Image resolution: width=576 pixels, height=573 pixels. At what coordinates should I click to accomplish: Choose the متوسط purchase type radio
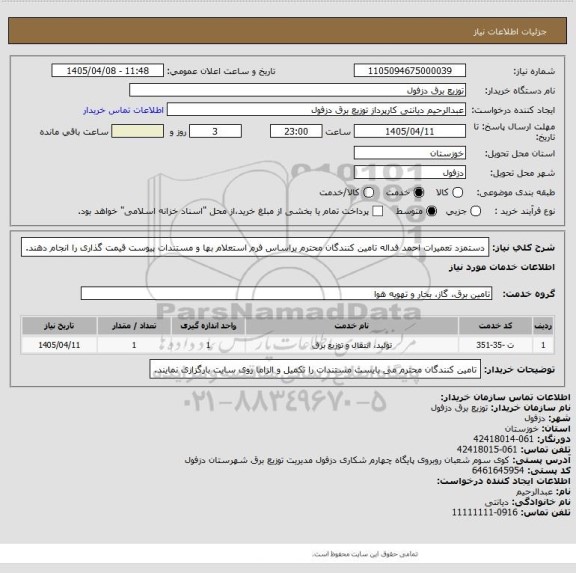431,211
